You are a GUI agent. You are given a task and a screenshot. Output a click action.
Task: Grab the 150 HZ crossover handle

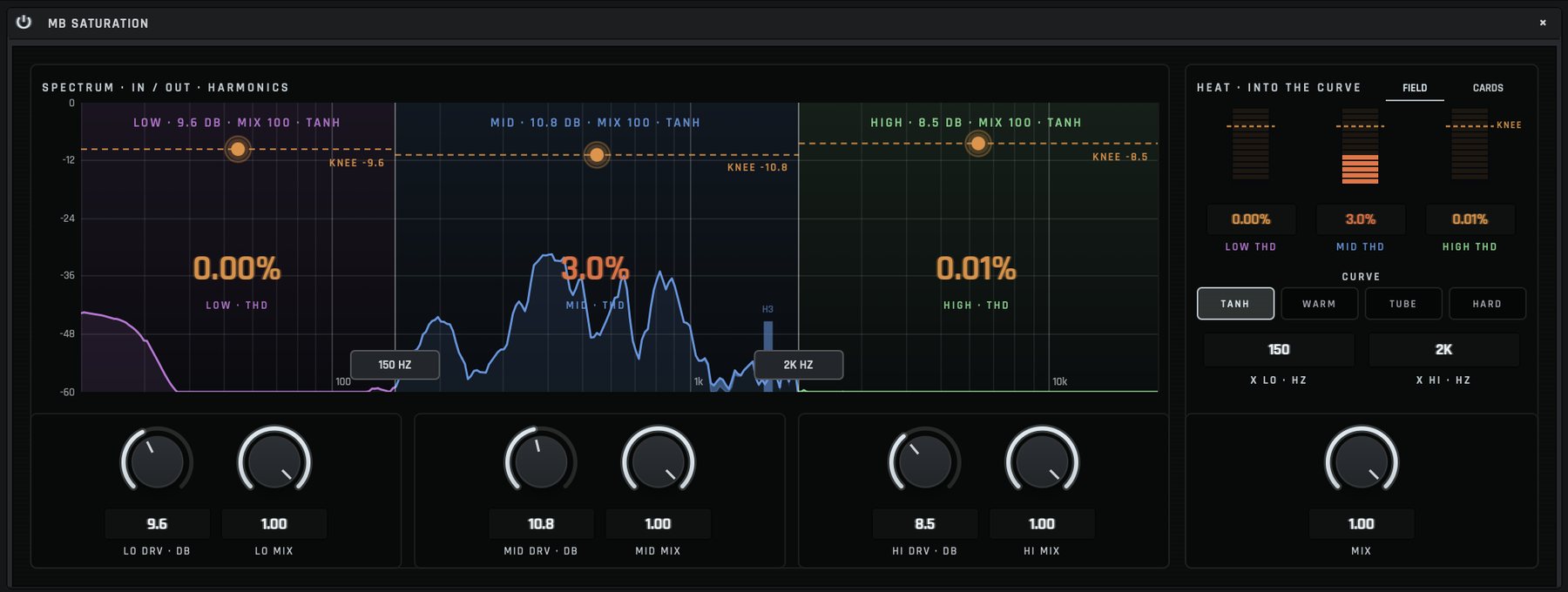point(395,365)
